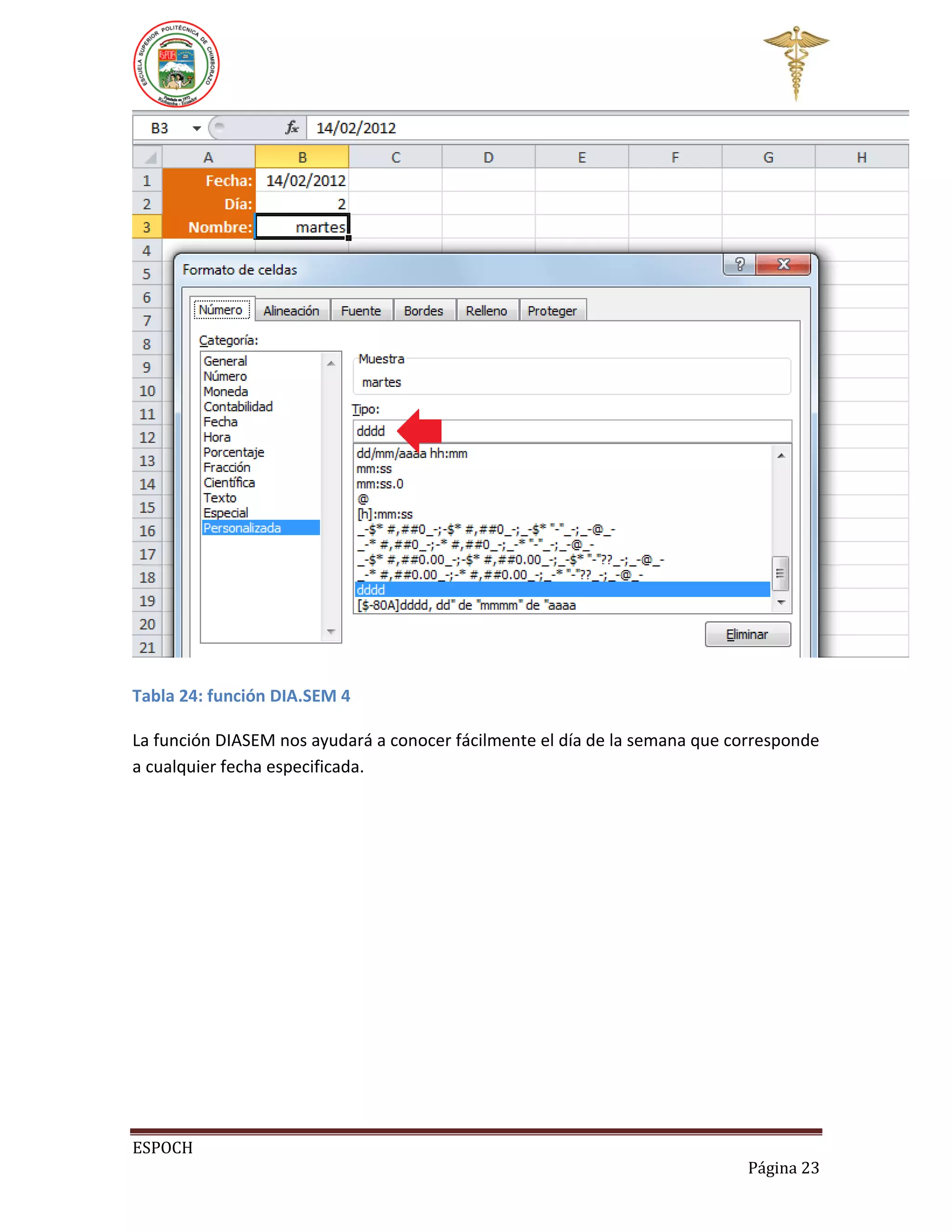
Task: Select the [h]:mm:ss format entry
Action: click(x=384, y=515)
